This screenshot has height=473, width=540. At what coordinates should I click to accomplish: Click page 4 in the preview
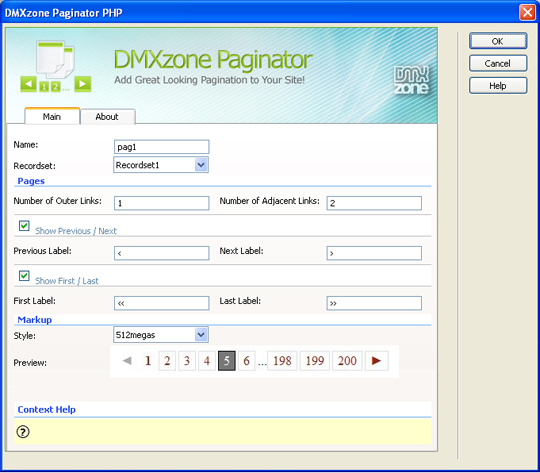(x=207, y=361)
